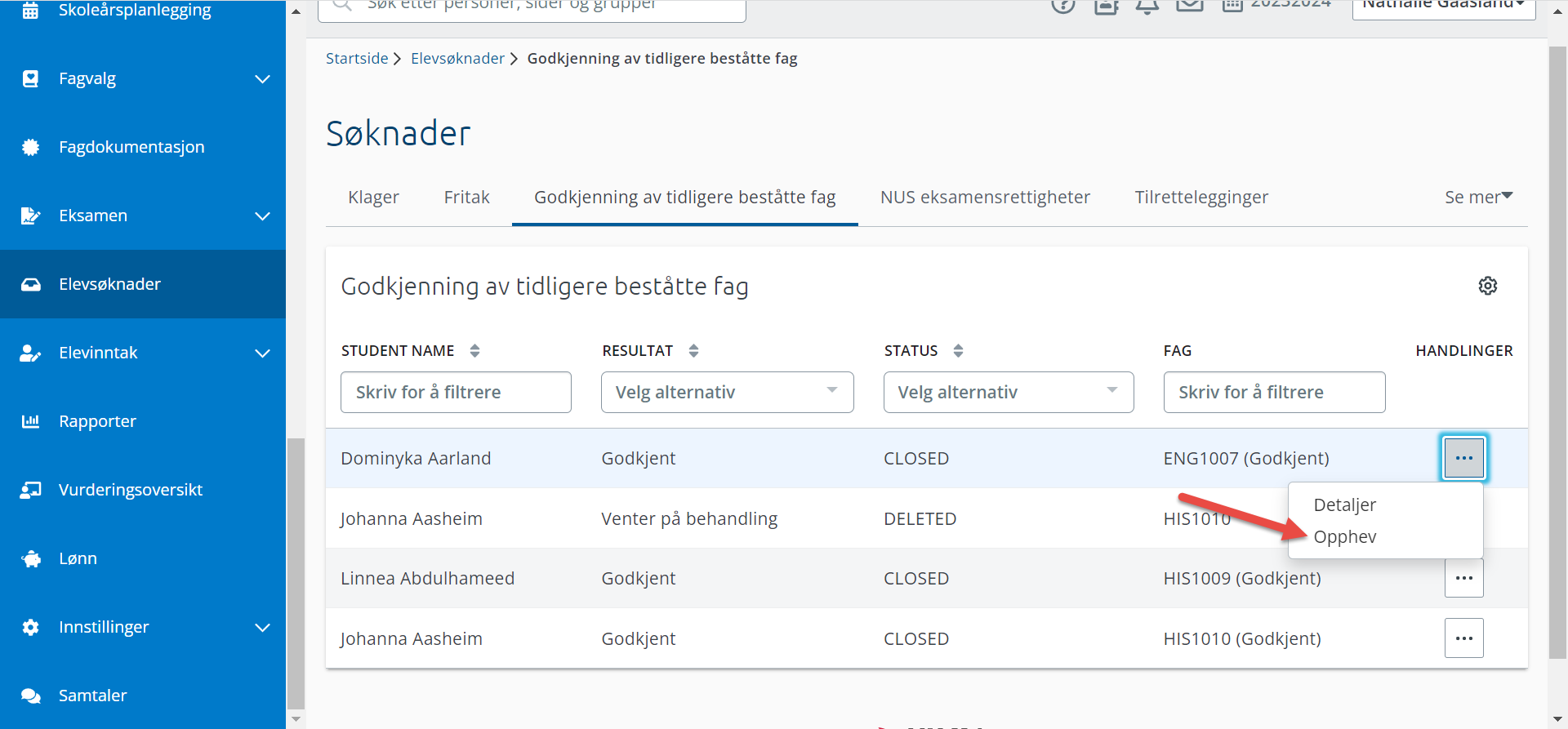Open table settings gear icon
The width and height of the screenshot is (1568, 729).
(1488, 286)
